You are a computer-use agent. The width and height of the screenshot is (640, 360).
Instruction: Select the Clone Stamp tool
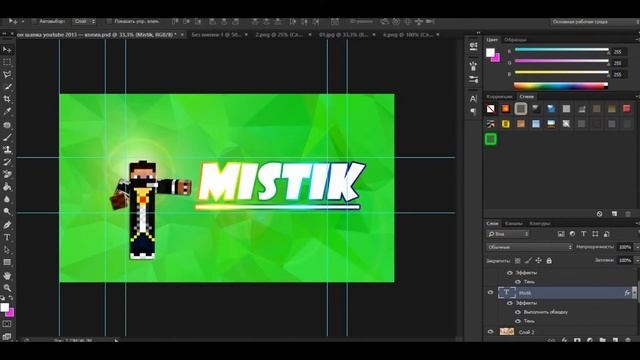pyautogui.click(x=7, y=149)
